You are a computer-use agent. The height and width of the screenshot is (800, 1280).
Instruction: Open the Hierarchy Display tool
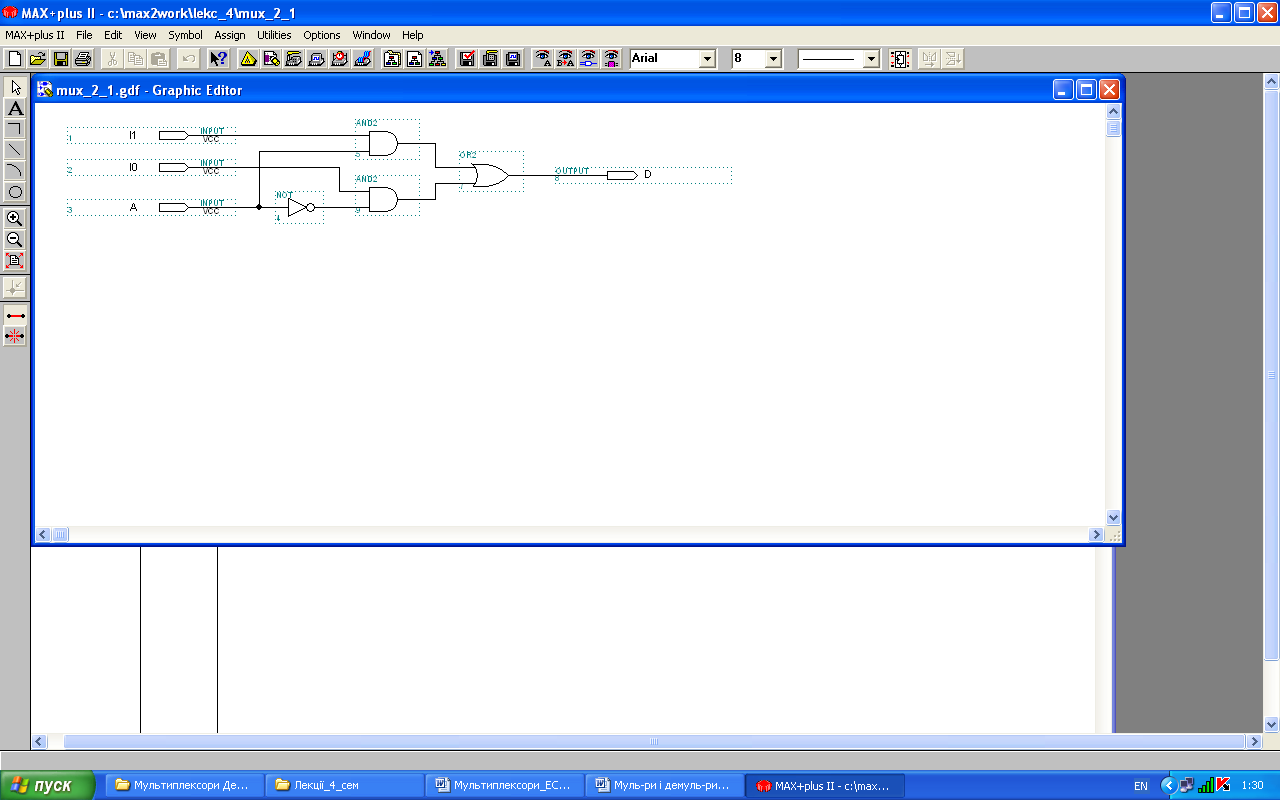click(x=248, y=59)
